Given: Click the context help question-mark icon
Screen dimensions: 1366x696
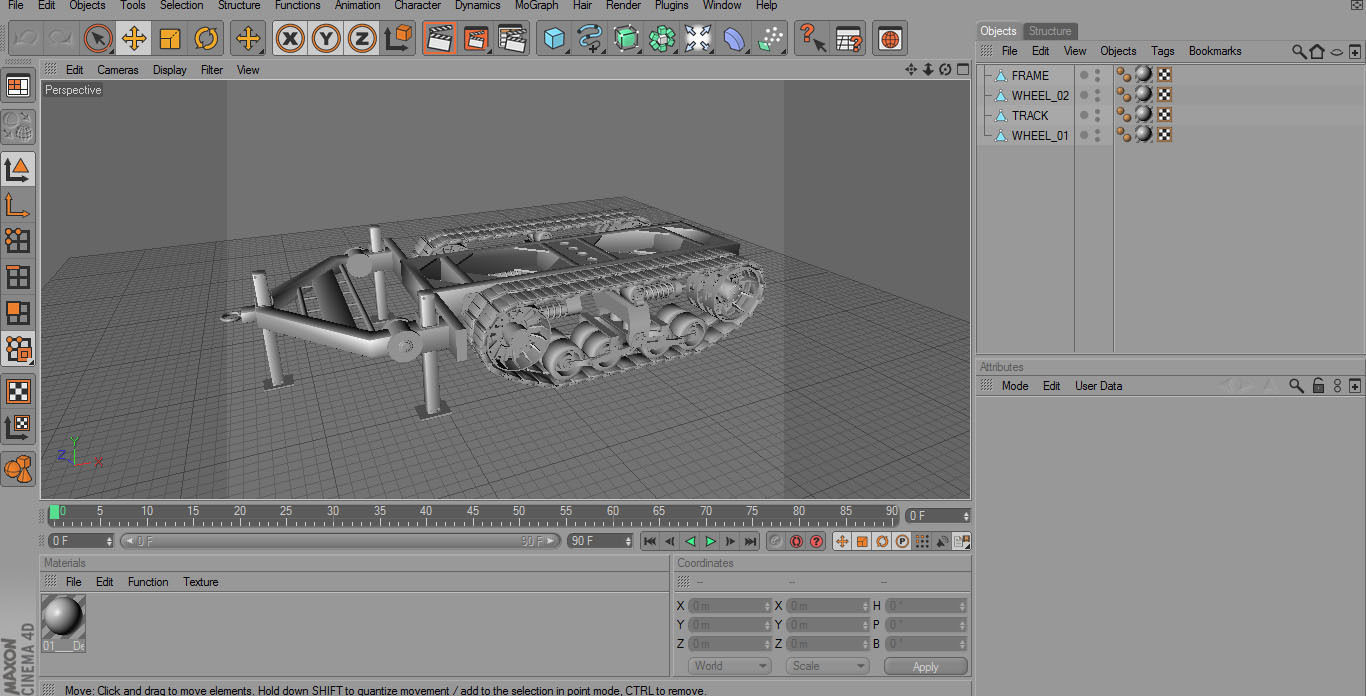Looking at the screenshot, I should pyautogui.click(x=811, y=39).
